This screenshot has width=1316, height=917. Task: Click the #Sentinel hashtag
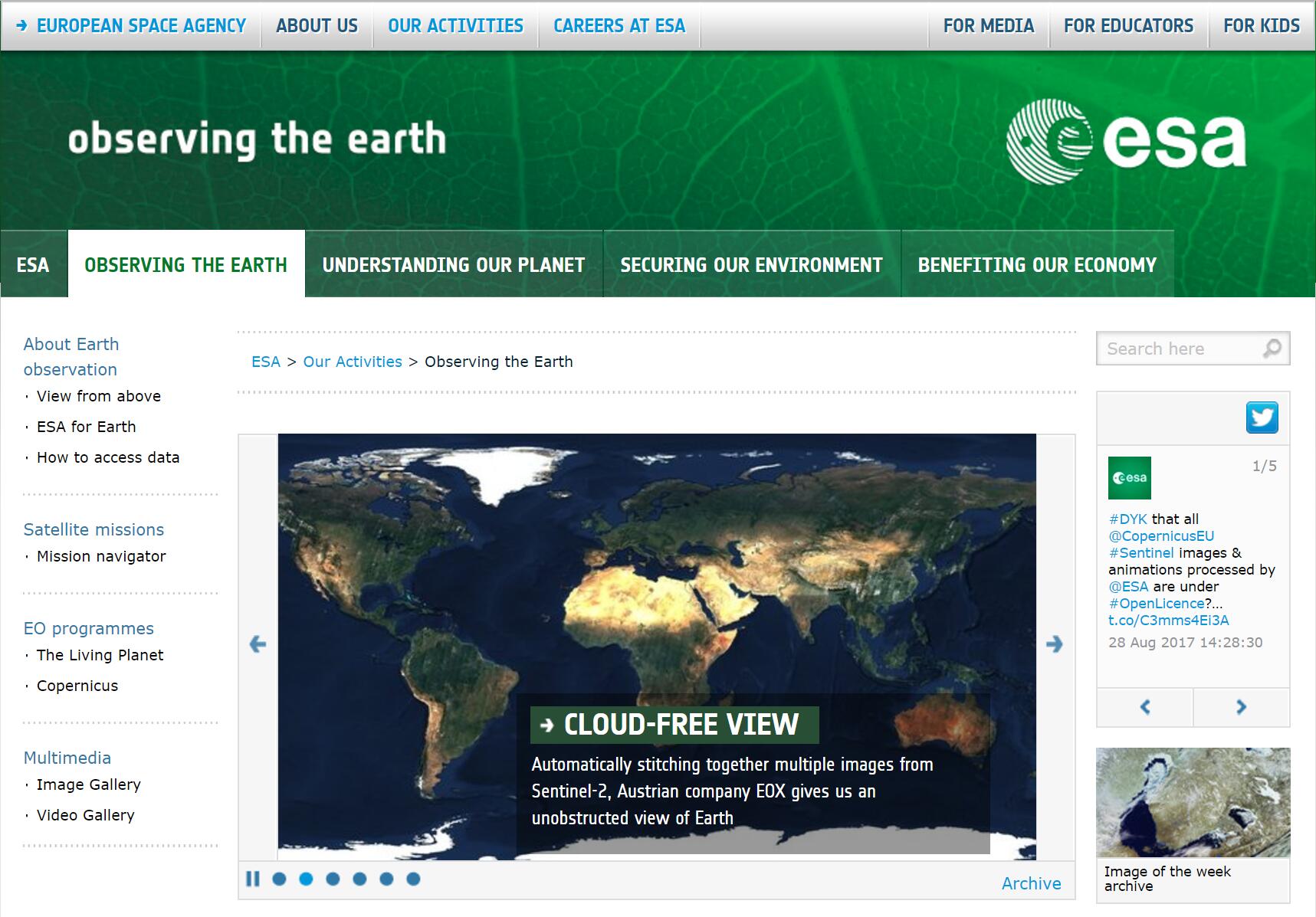(1141, 552)
